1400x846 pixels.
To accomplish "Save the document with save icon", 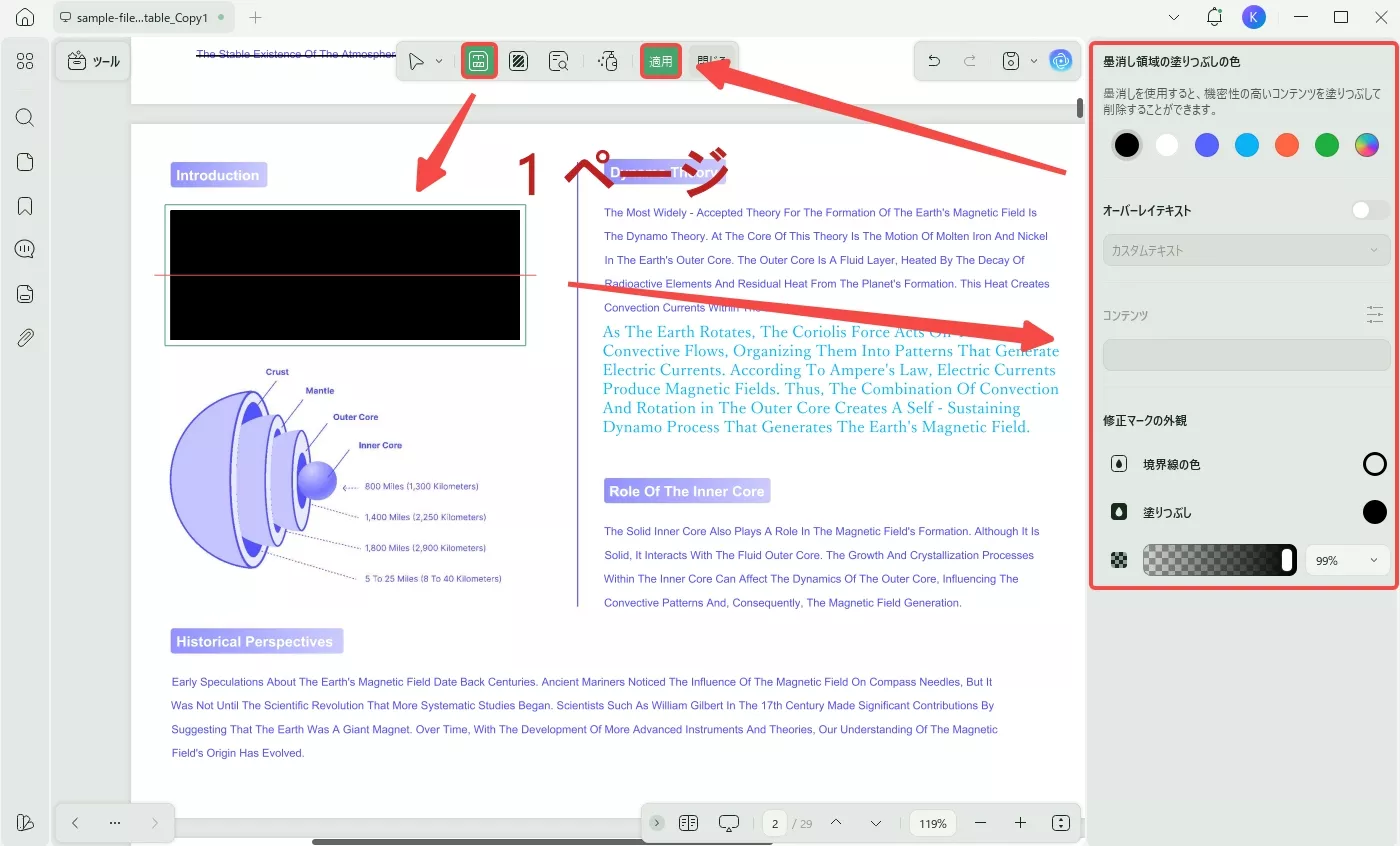I will 1011,61.
